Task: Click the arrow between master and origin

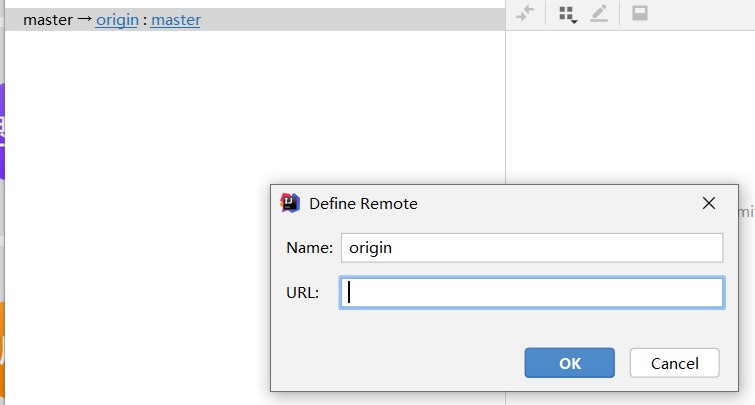Action: pyautogui.click(x=84, y=19)
